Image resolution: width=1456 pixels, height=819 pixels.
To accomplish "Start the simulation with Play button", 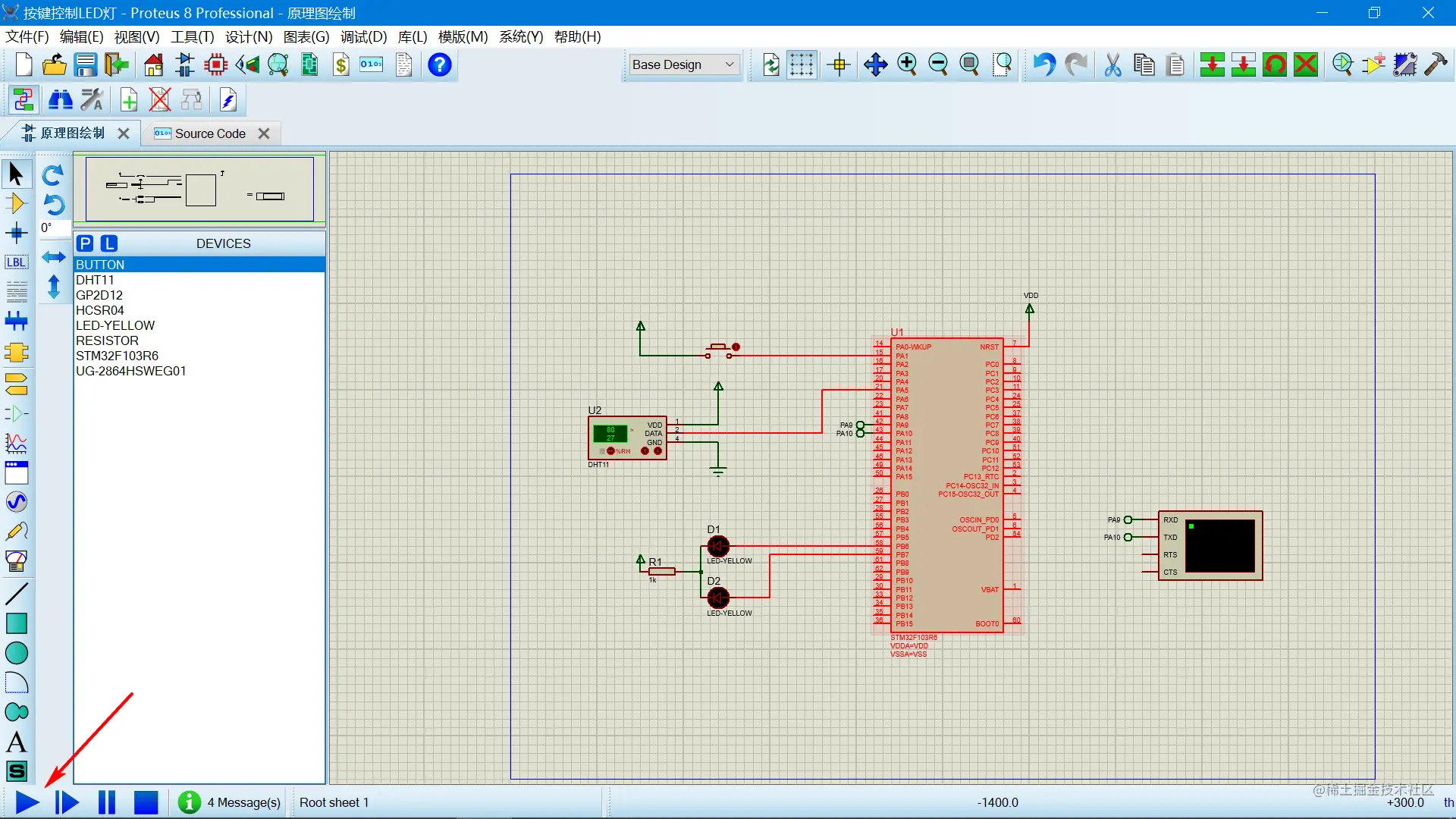I will pos(27,802).
